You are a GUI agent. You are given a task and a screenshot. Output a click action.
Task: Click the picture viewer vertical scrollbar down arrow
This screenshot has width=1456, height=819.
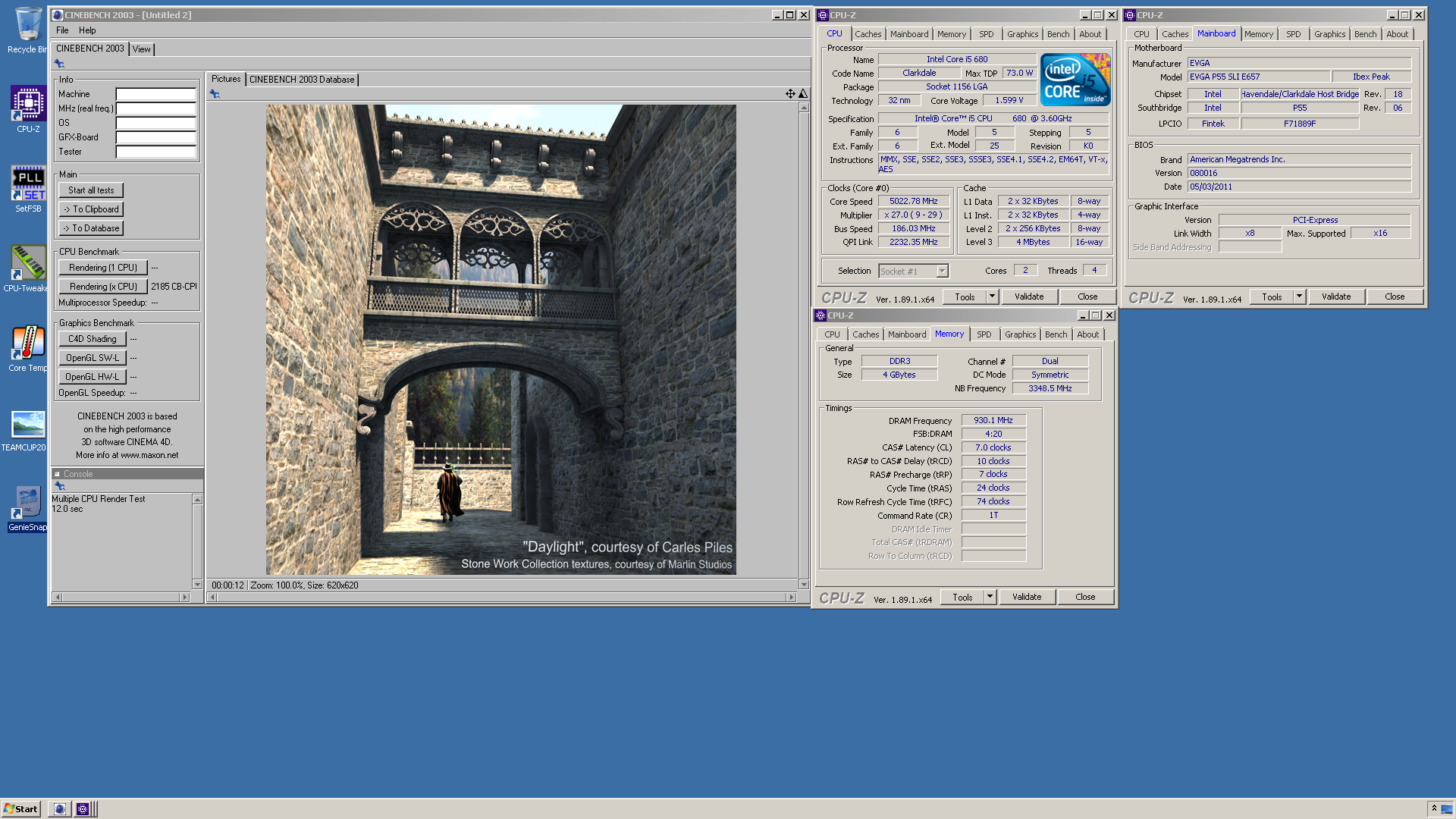click(x=804, y=585)
